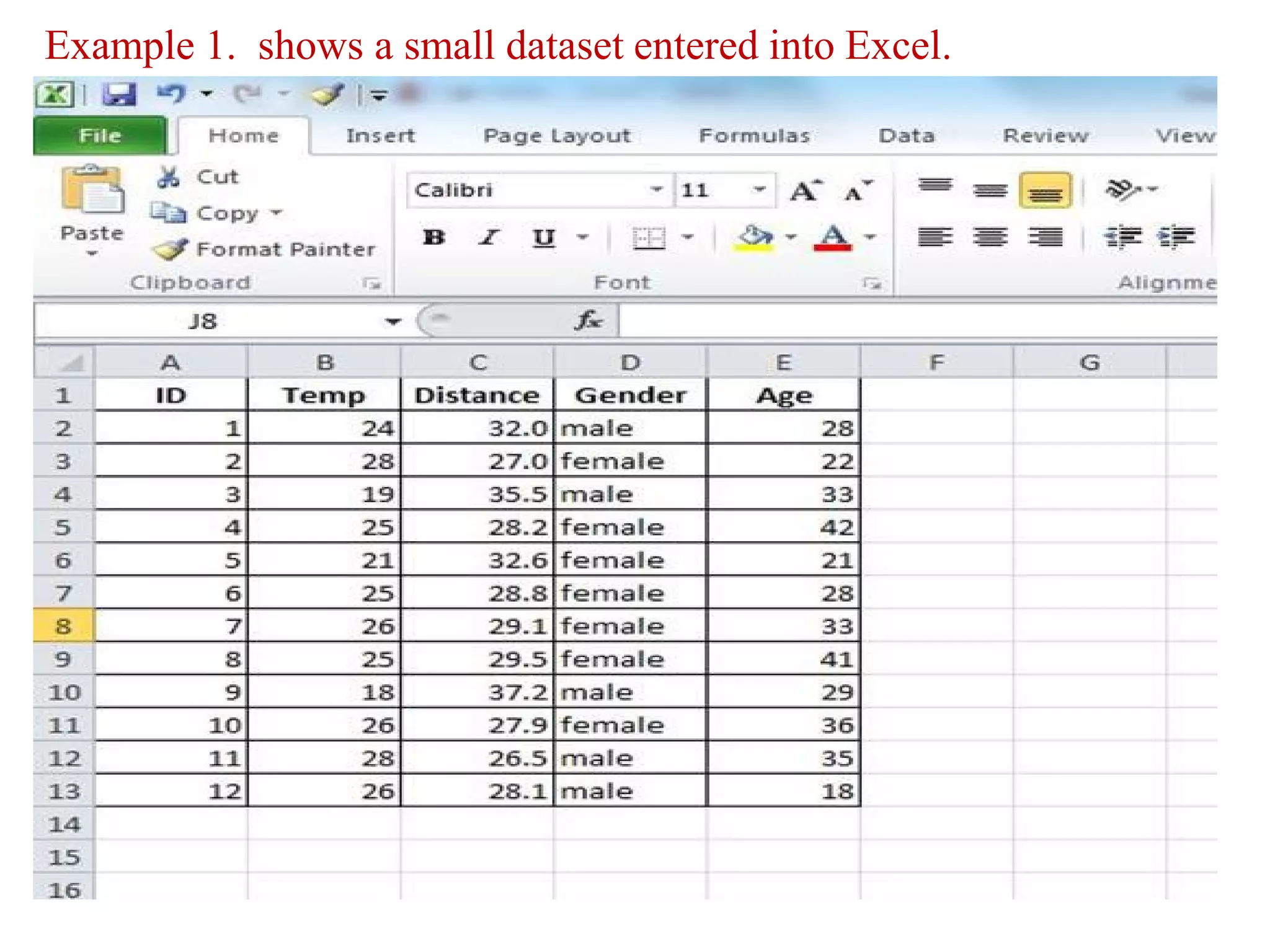Open the Page Layout tab
The height and width of the screenshot is (952, 1270).
[x=557, y=136]
